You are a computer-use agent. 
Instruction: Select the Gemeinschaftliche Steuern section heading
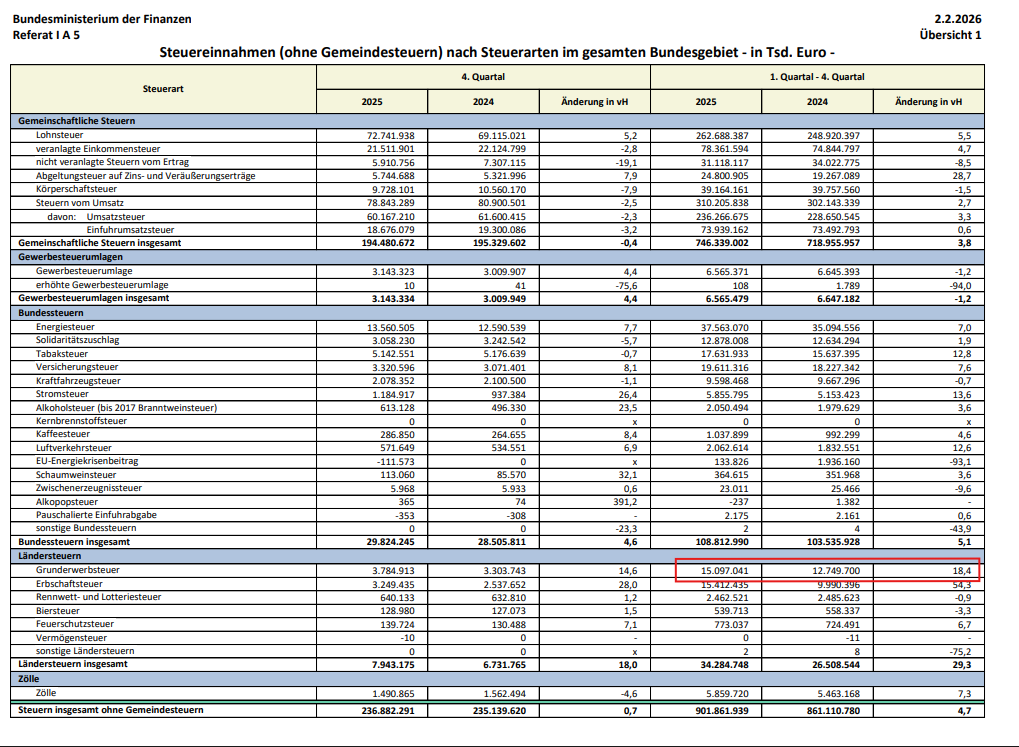point(77,121)
